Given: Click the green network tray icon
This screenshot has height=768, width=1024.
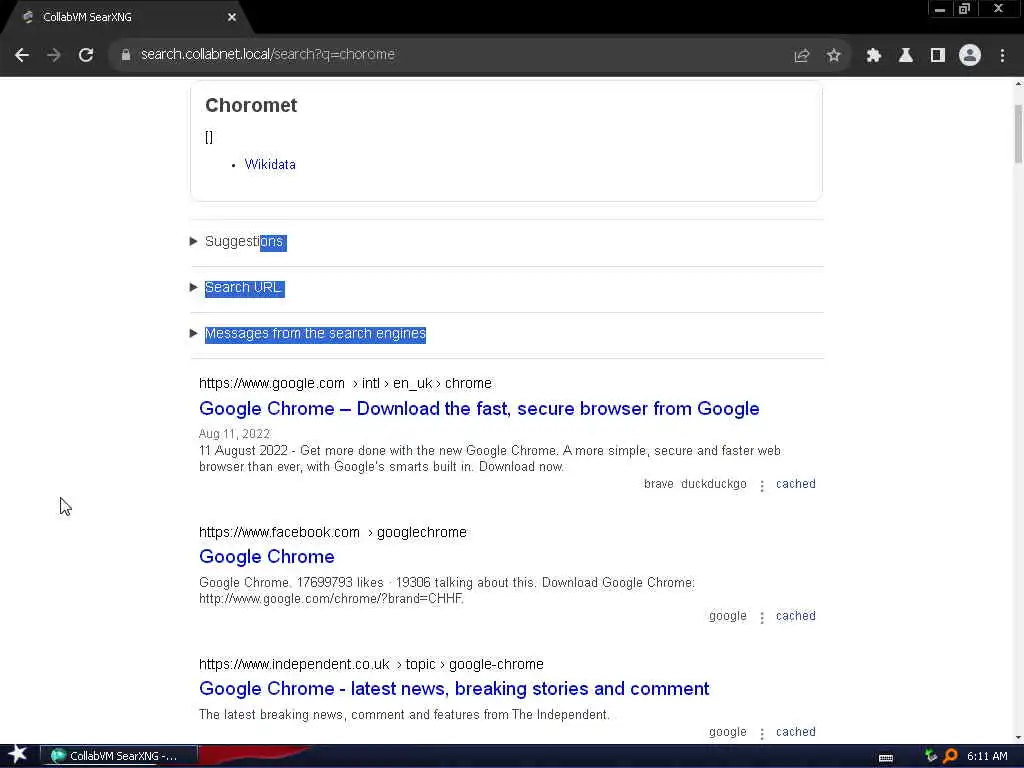Looking at the screenshot, I should (x=931, y=756).
